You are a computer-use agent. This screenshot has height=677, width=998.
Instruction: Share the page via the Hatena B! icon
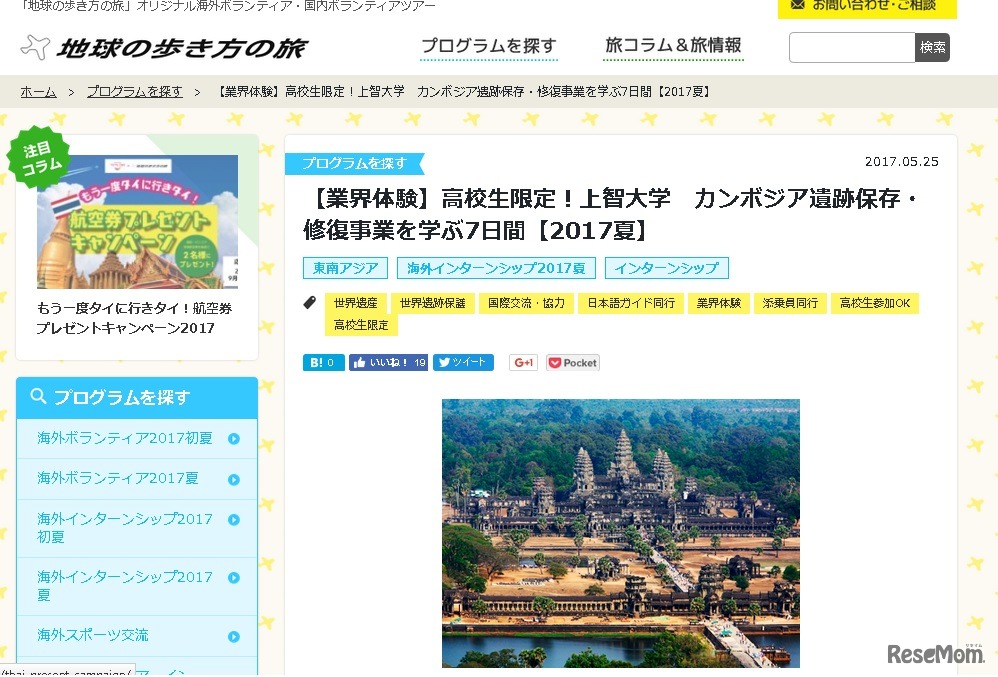pyautogui.click(x=315, y=362)
